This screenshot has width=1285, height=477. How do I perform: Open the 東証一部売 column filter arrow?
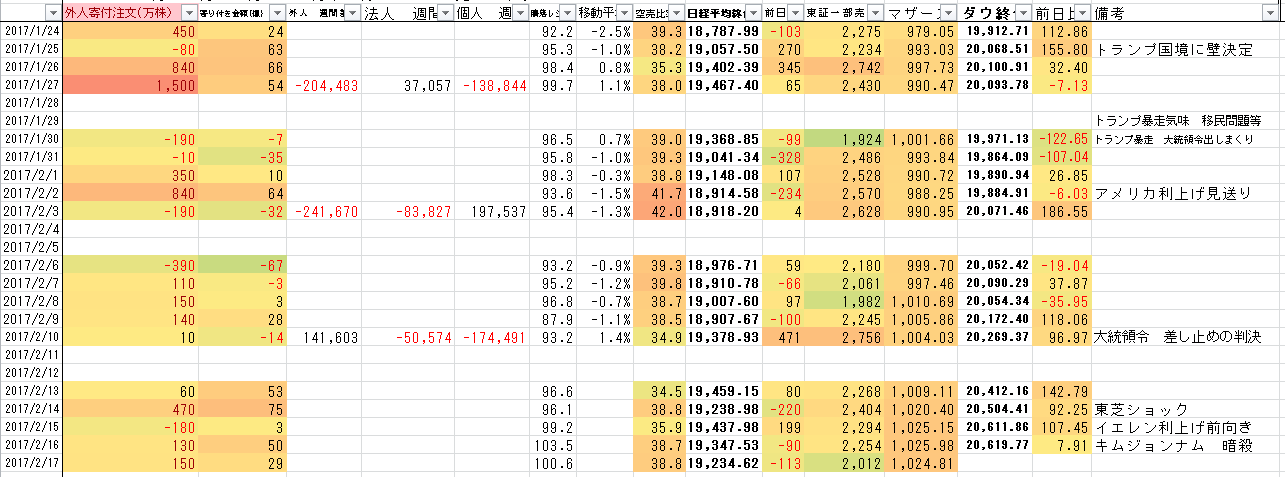[874, 14]
